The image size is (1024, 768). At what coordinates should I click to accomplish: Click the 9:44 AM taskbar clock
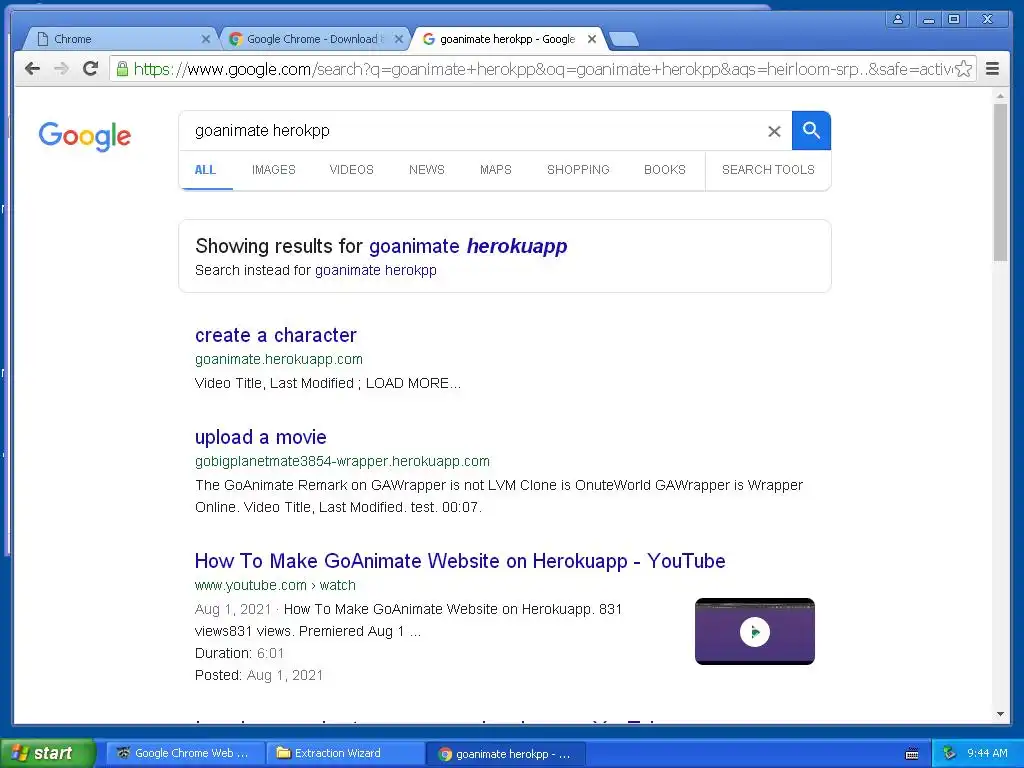pos(987,753)
